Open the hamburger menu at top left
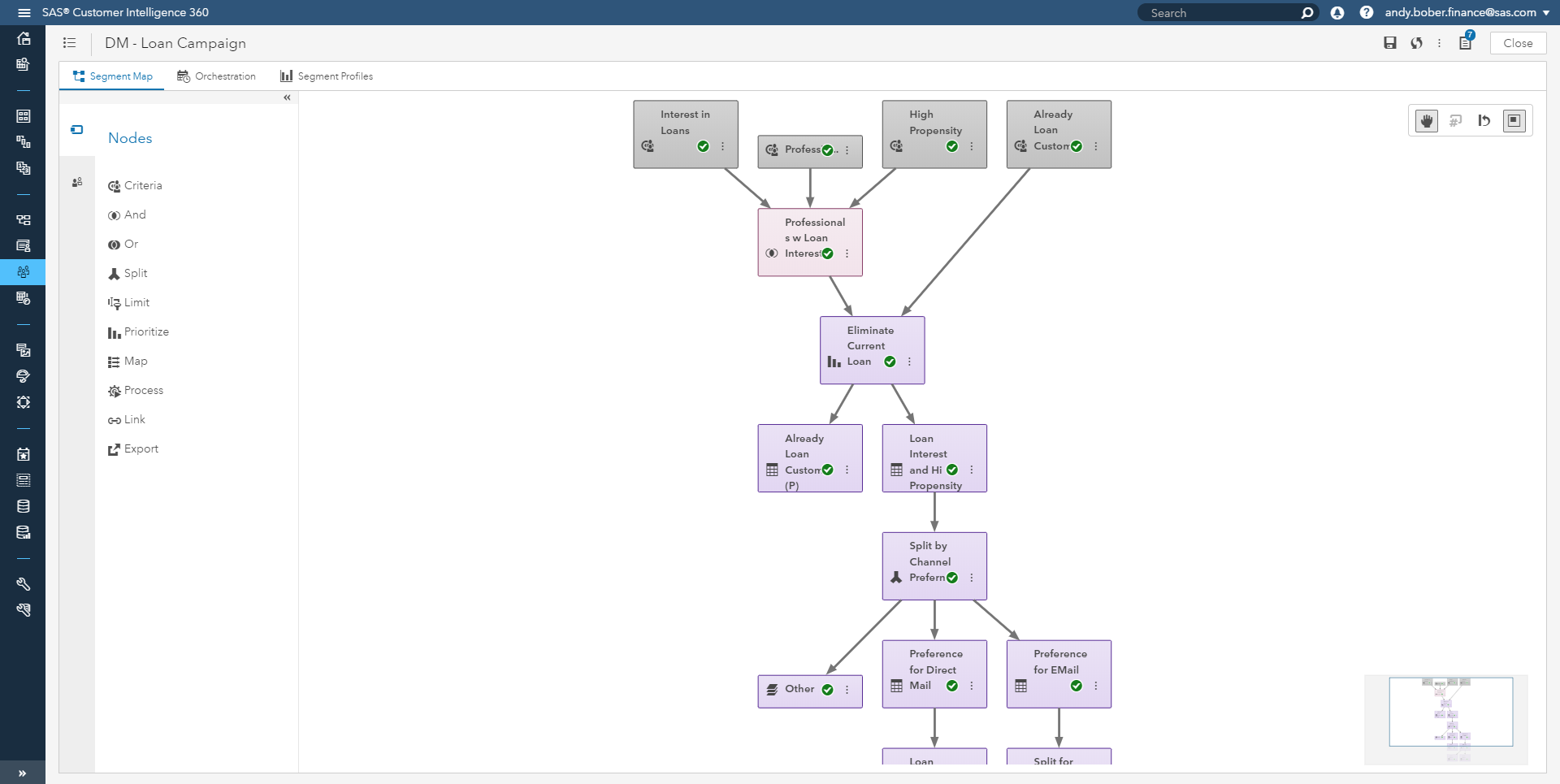The height and width of the screenshot is (784, 1560). 24,12
